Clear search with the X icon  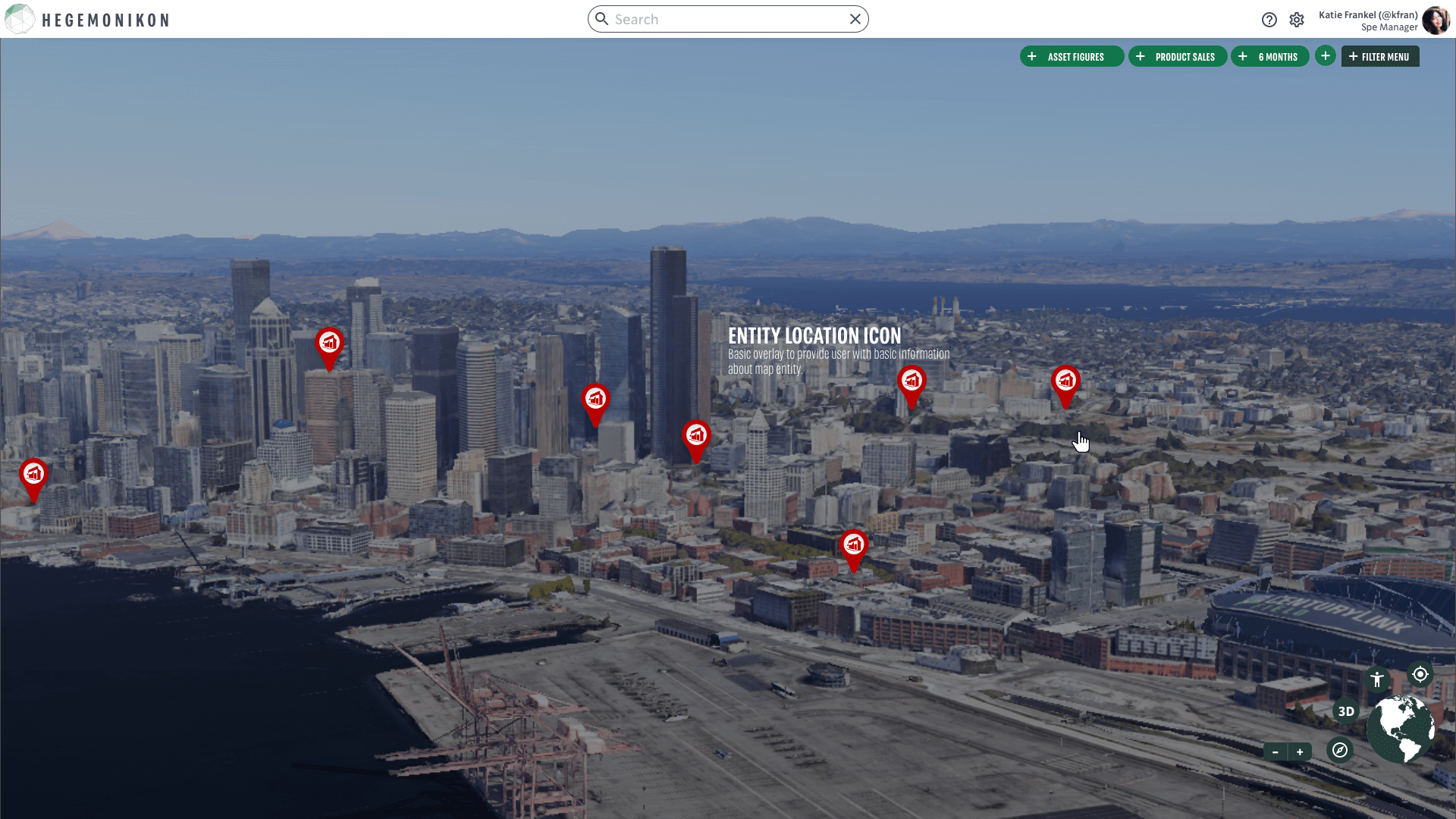855,19
